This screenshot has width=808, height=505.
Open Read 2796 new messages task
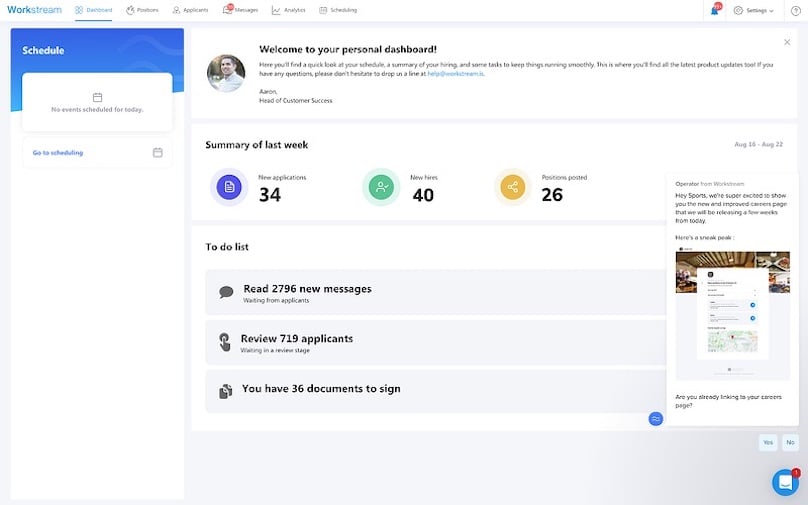click(307, 289)
